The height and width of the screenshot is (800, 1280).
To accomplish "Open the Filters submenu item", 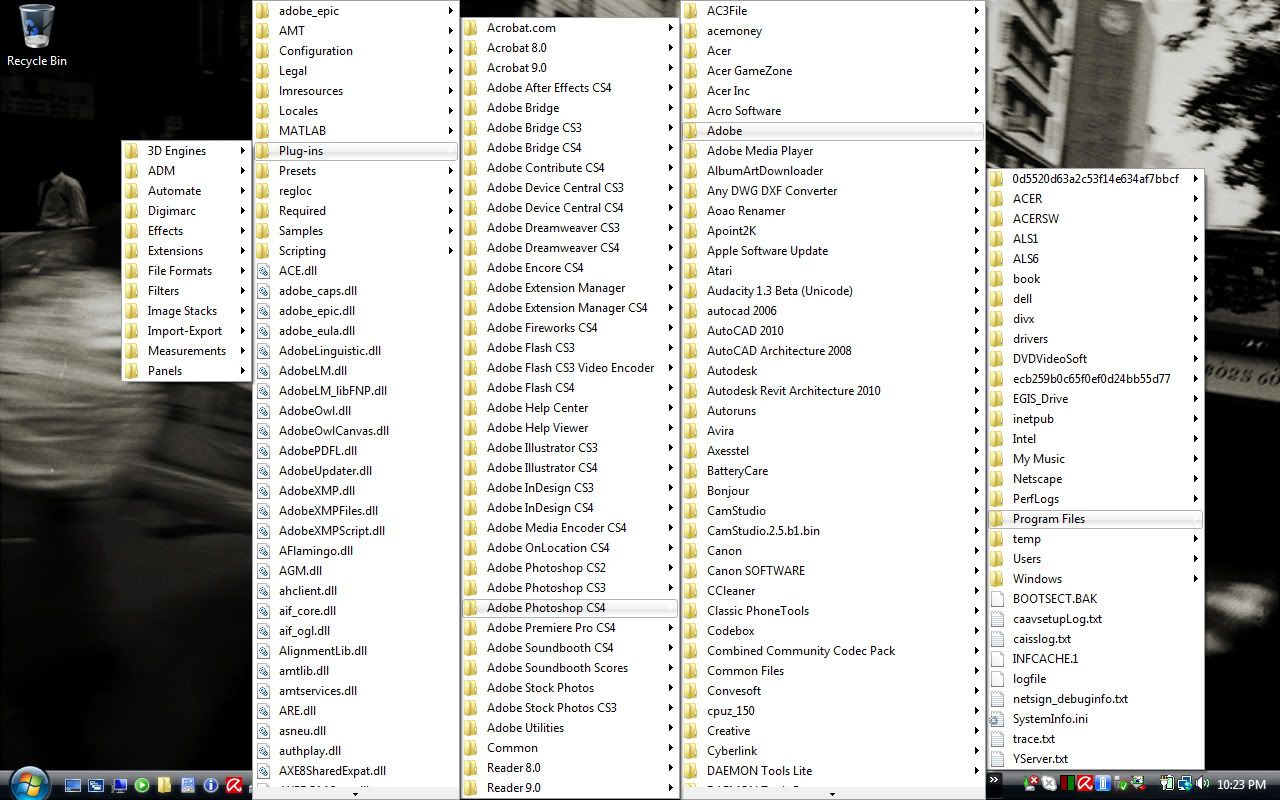I will pyautogui.click(x=186, y=291).
